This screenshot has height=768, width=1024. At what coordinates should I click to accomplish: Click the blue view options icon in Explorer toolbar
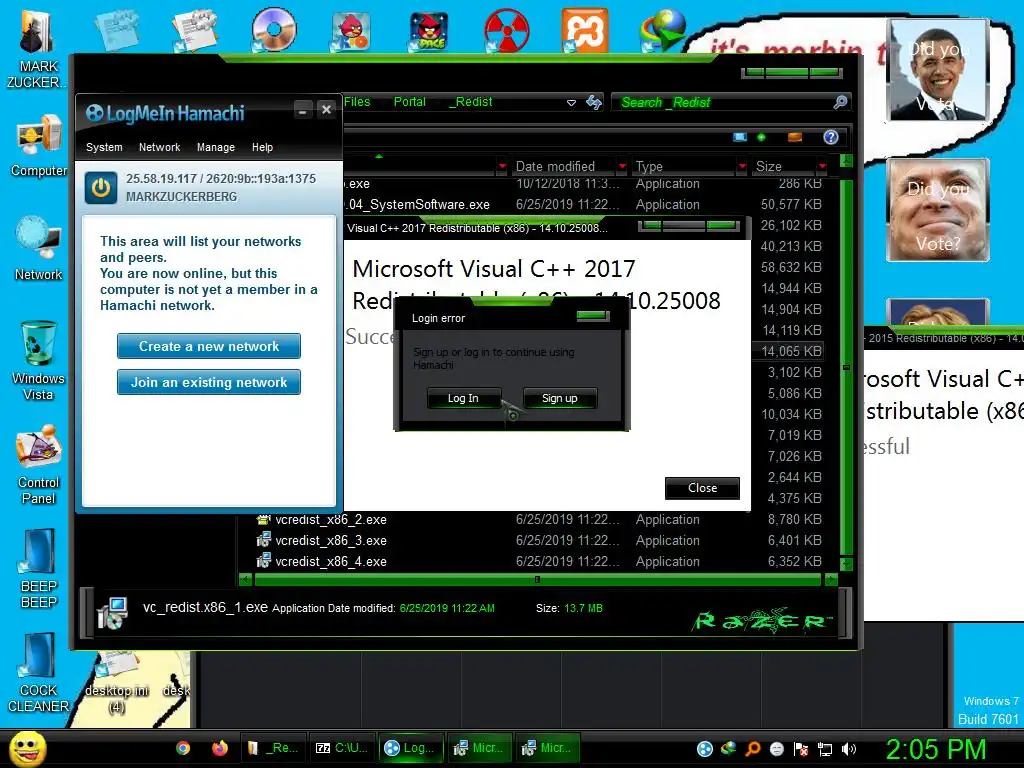[739, 137]
